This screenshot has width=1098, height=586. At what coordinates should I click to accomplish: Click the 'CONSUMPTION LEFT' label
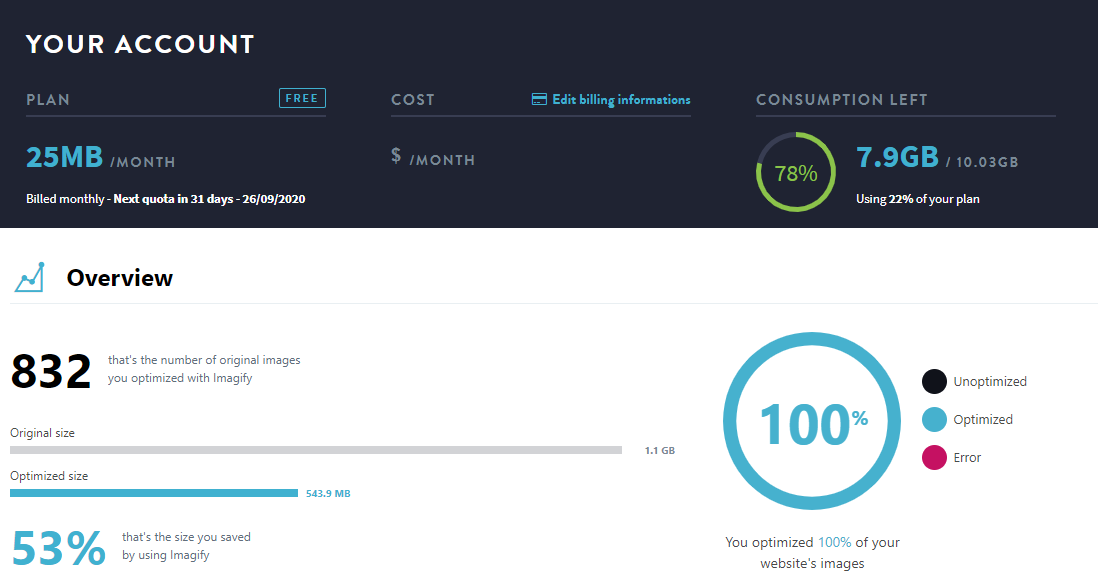[x=842, y=99]
